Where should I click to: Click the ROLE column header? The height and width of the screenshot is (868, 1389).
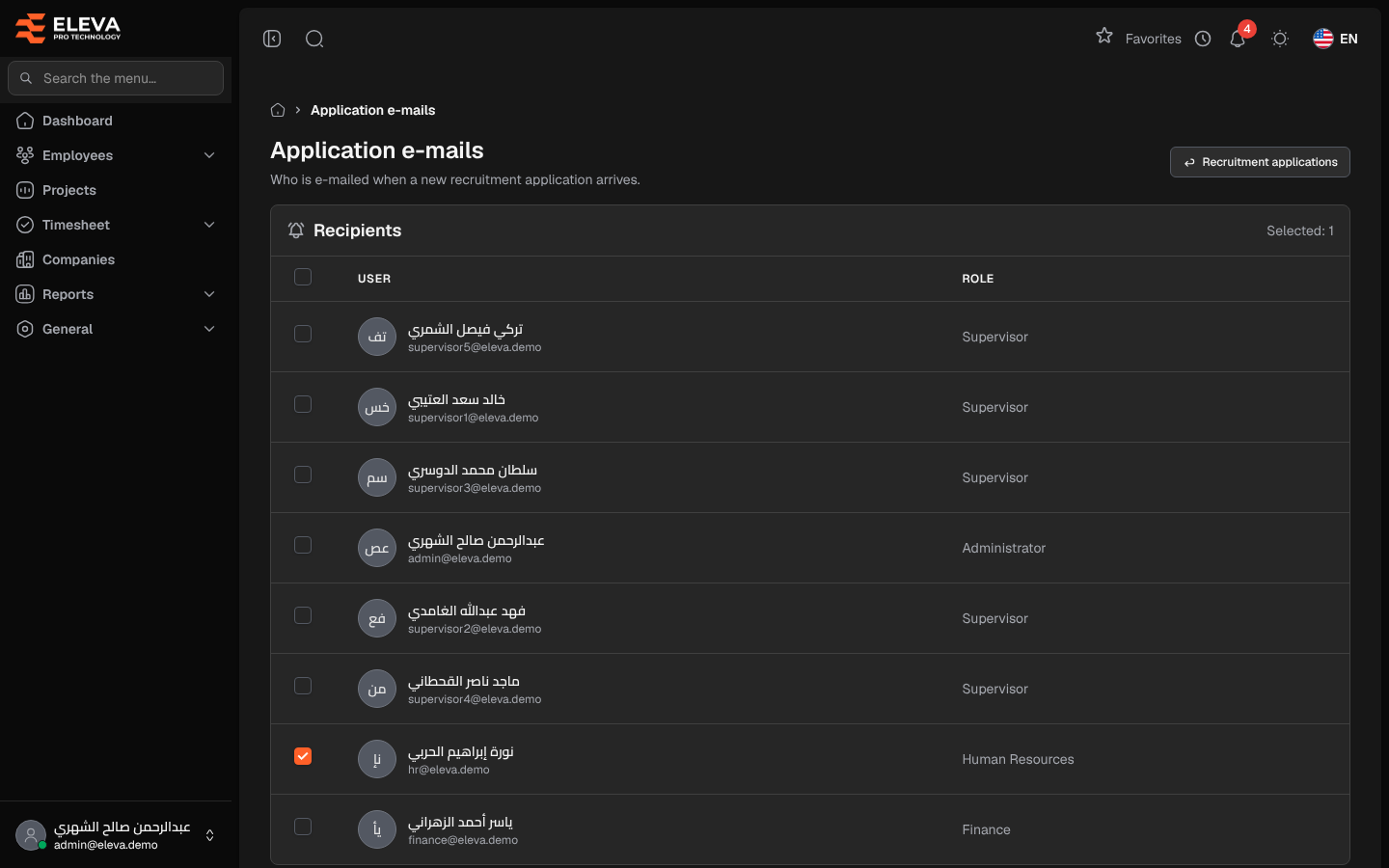point(977,279)
